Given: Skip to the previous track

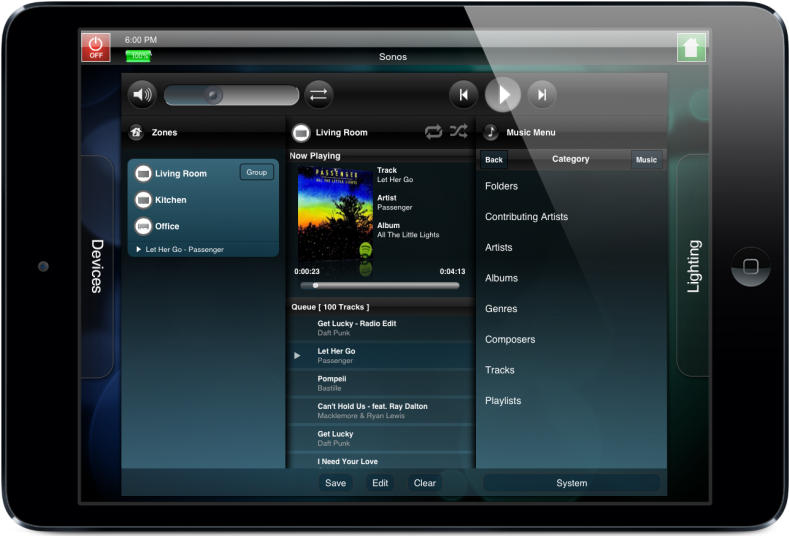Looking at the screenshot, I should coord(462,95).
